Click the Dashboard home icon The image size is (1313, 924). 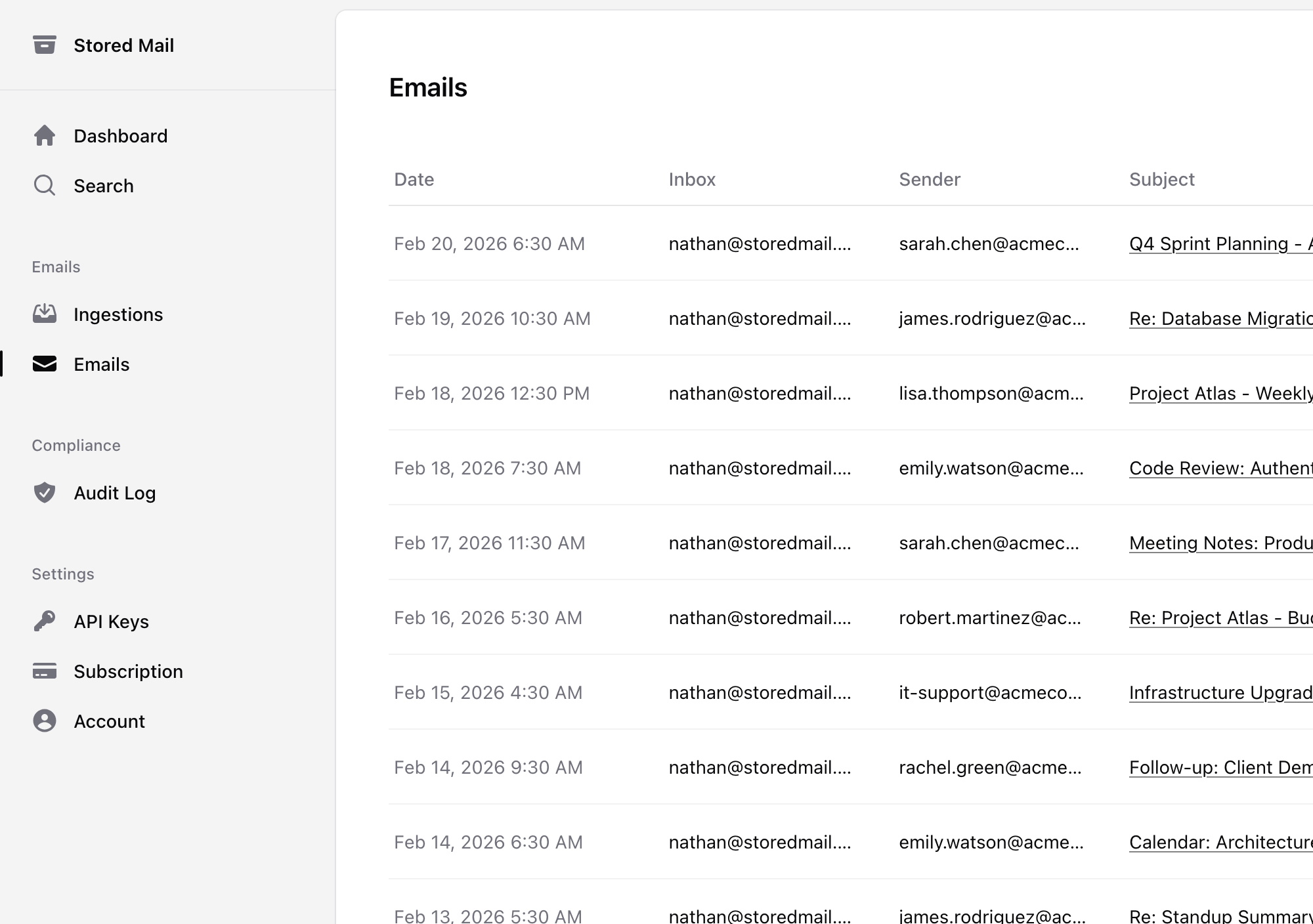[44, 136]
